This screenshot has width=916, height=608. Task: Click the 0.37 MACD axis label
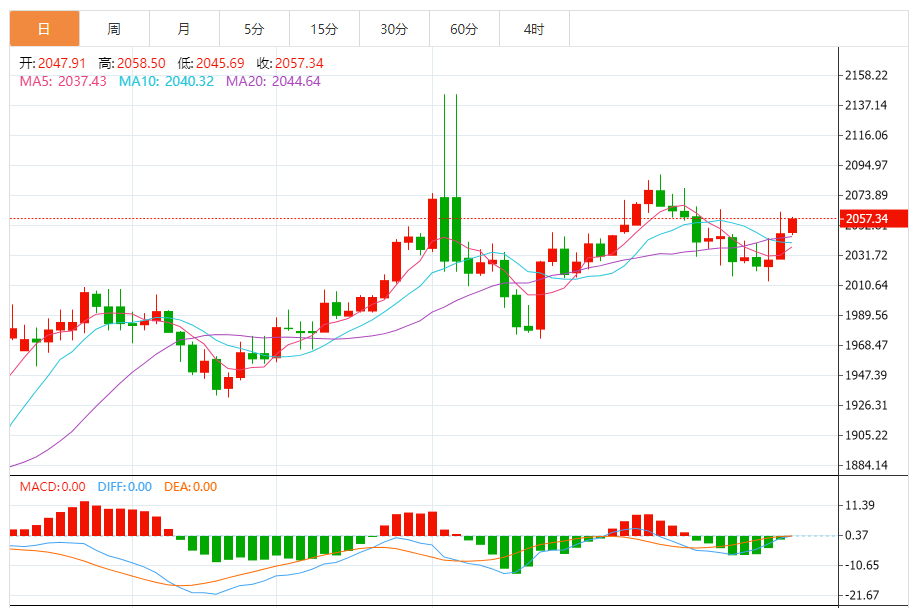pos(856,535)
